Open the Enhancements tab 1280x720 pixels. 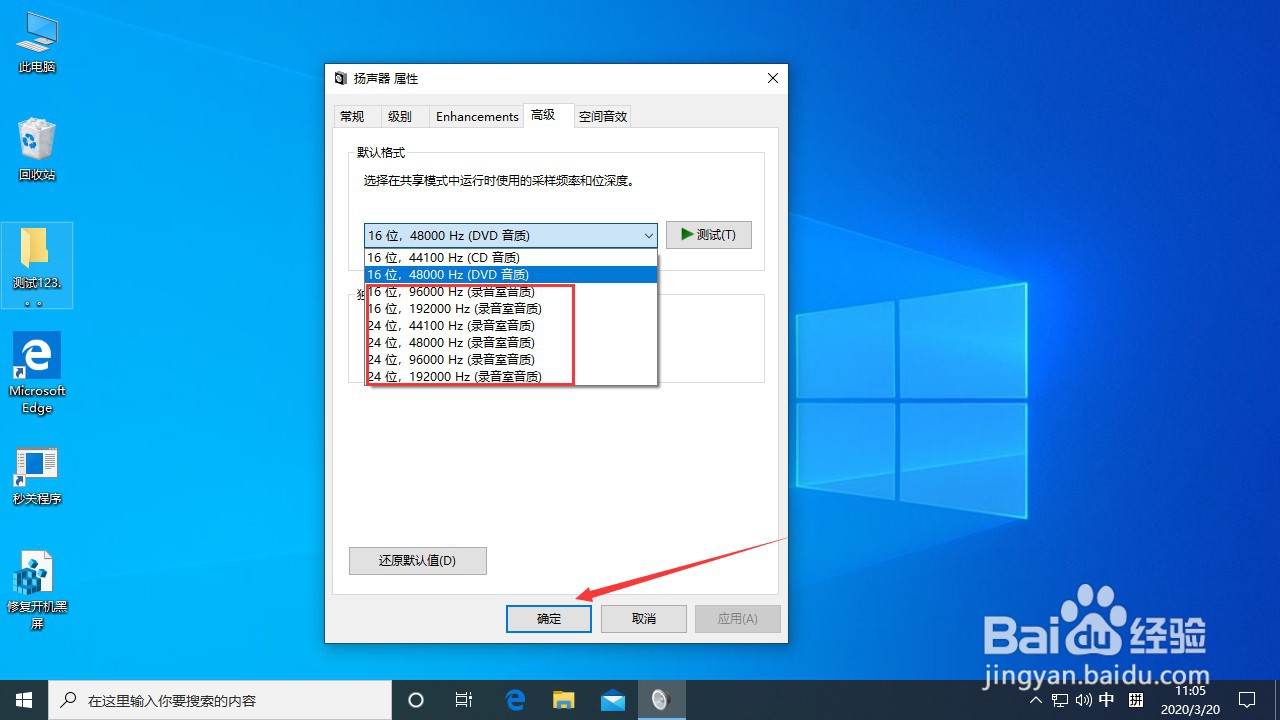[477, 116]
